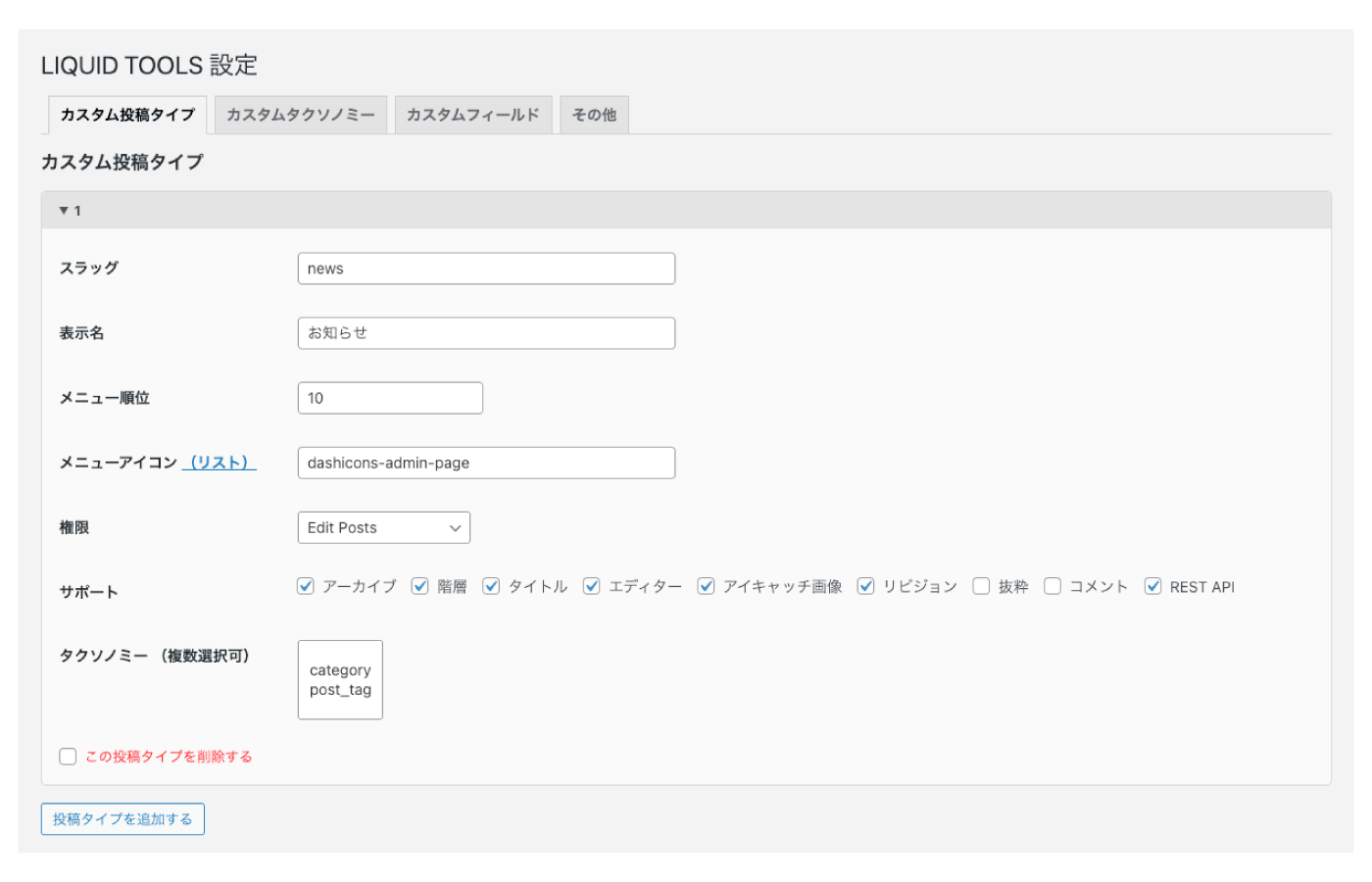This screenshot has height=882, width=1372.
Task: Disable the リビジョン checkbox
Action: [x=866, y=586]
